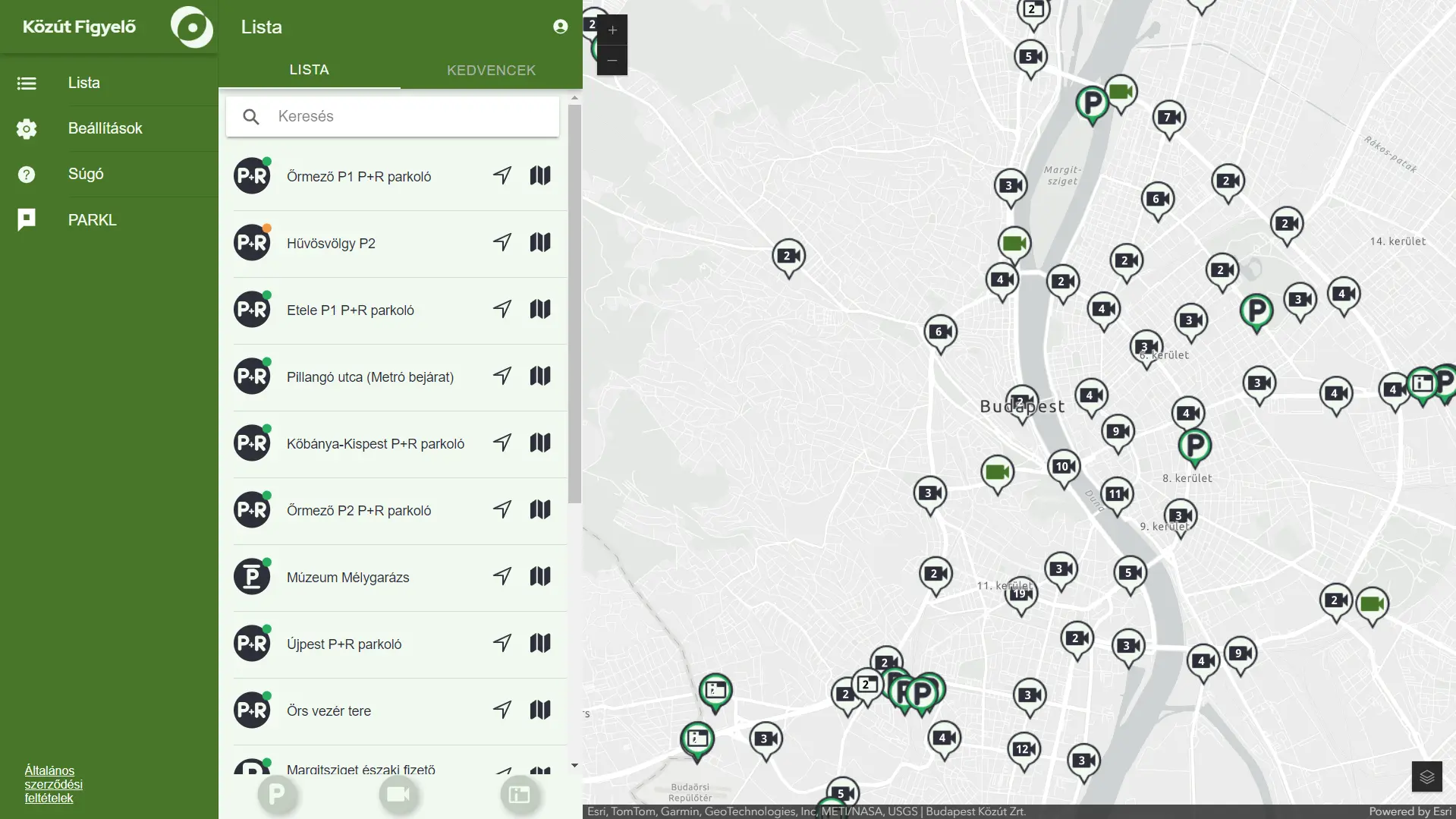This screenshot has width=1456, height=819.
Task: Click navigate arrow for Őrmező P1 P+R parkoló
Action: (502, 176)
